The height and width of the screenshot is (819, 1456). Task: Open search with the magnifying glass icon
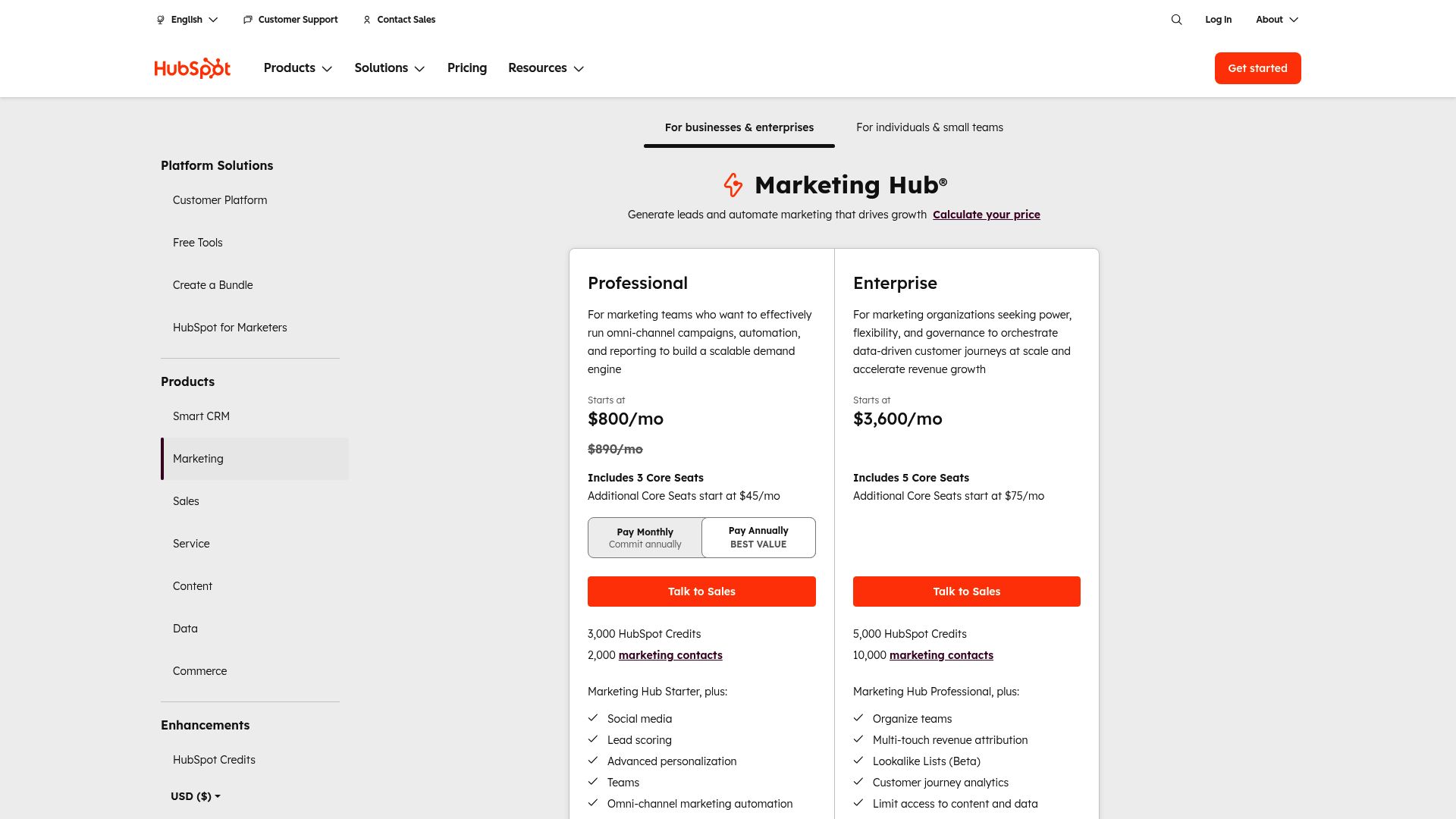(x=1176, y=19)
